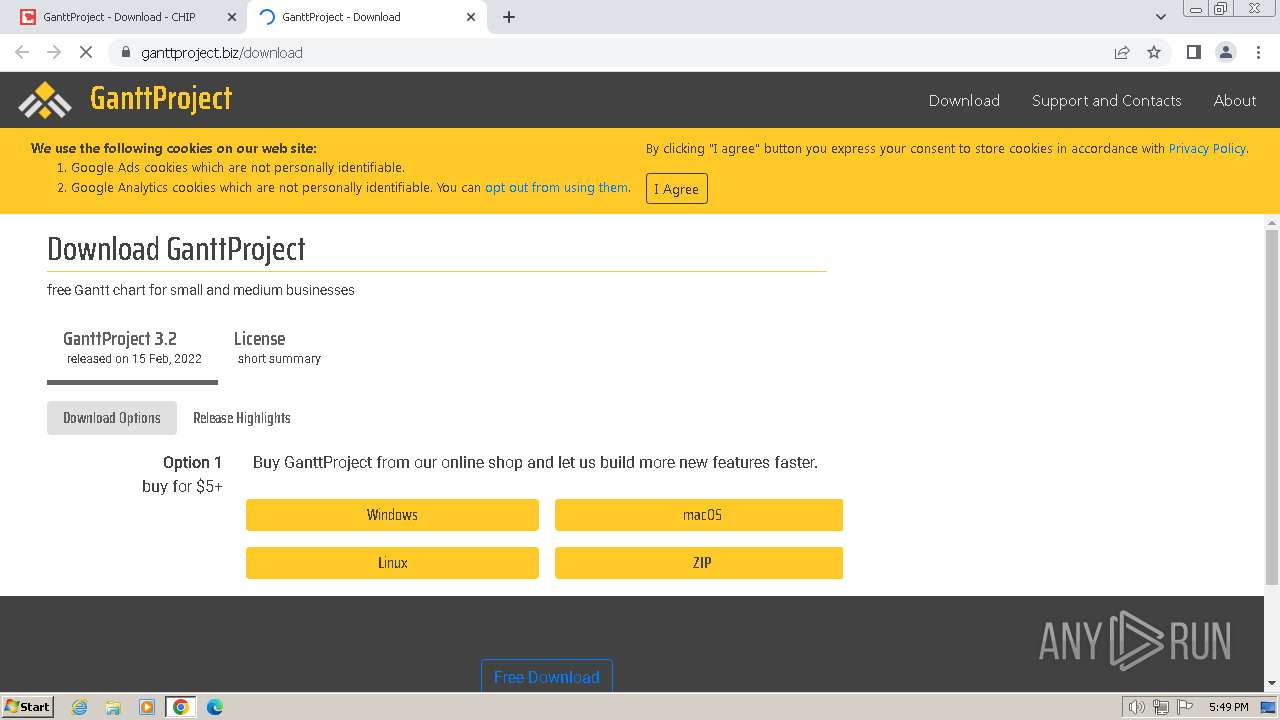Image resolution: width=1280 pixels, height=720 pixels.
Task: Open a new browser tab
Action: click(509, 17)
